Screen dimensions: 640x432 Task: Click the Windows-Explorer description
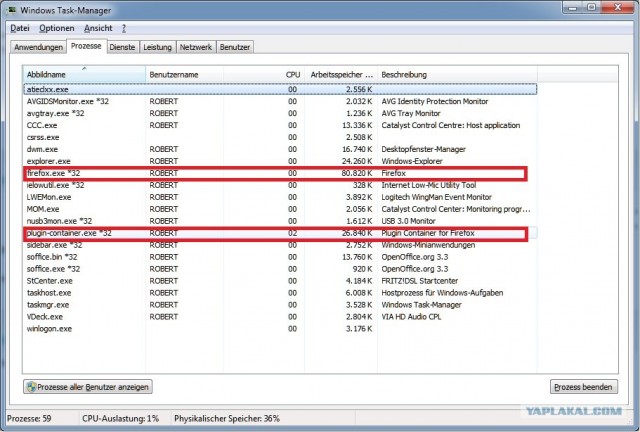point(412,161)
